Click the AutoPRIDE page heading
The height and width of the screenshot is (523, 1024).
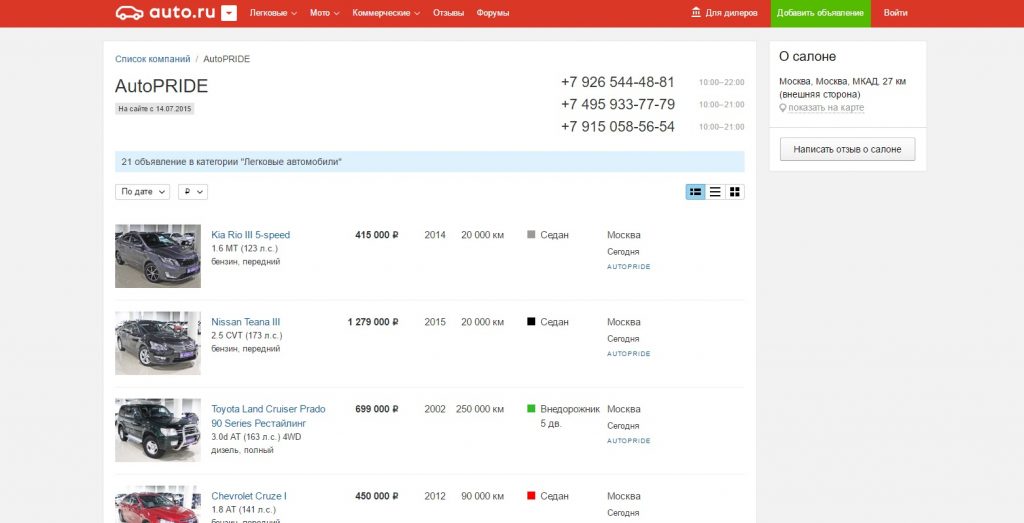click(161, 86)
